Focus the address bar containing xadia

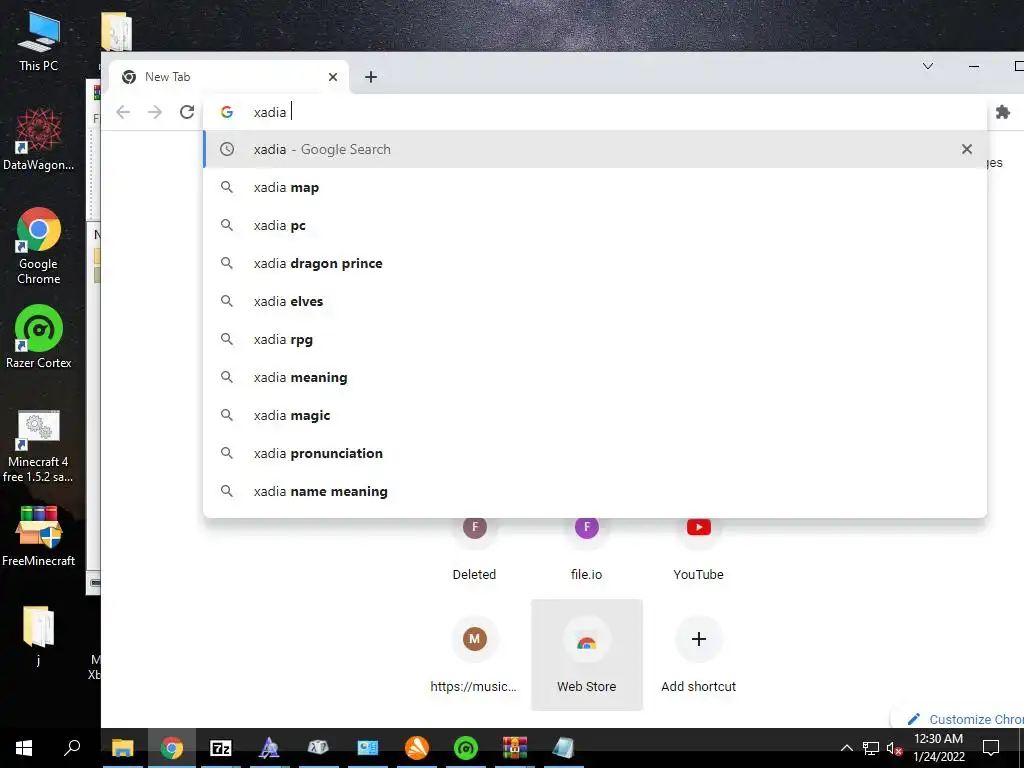[x=594, y=112]
